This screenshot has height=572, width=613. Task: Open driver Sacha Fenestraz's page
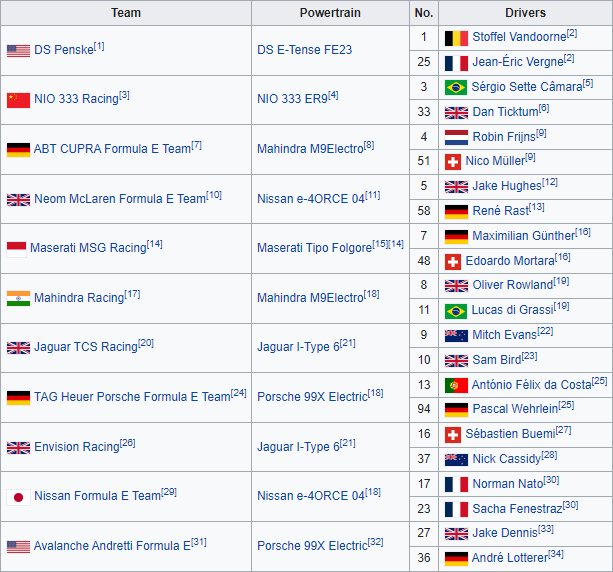coord(517,509)
